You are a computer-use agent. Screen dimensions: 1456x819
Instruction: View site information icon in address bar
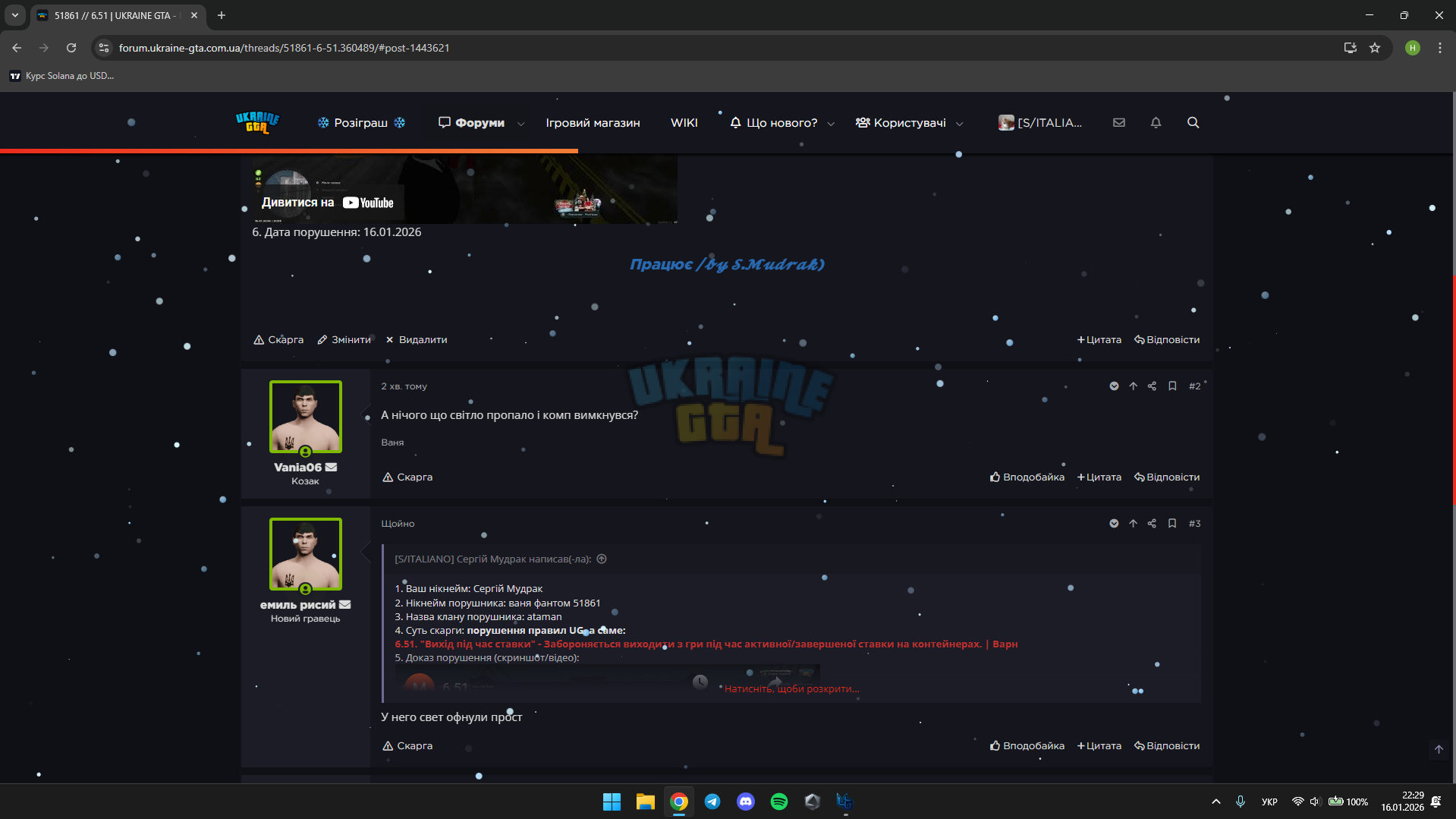104,48
